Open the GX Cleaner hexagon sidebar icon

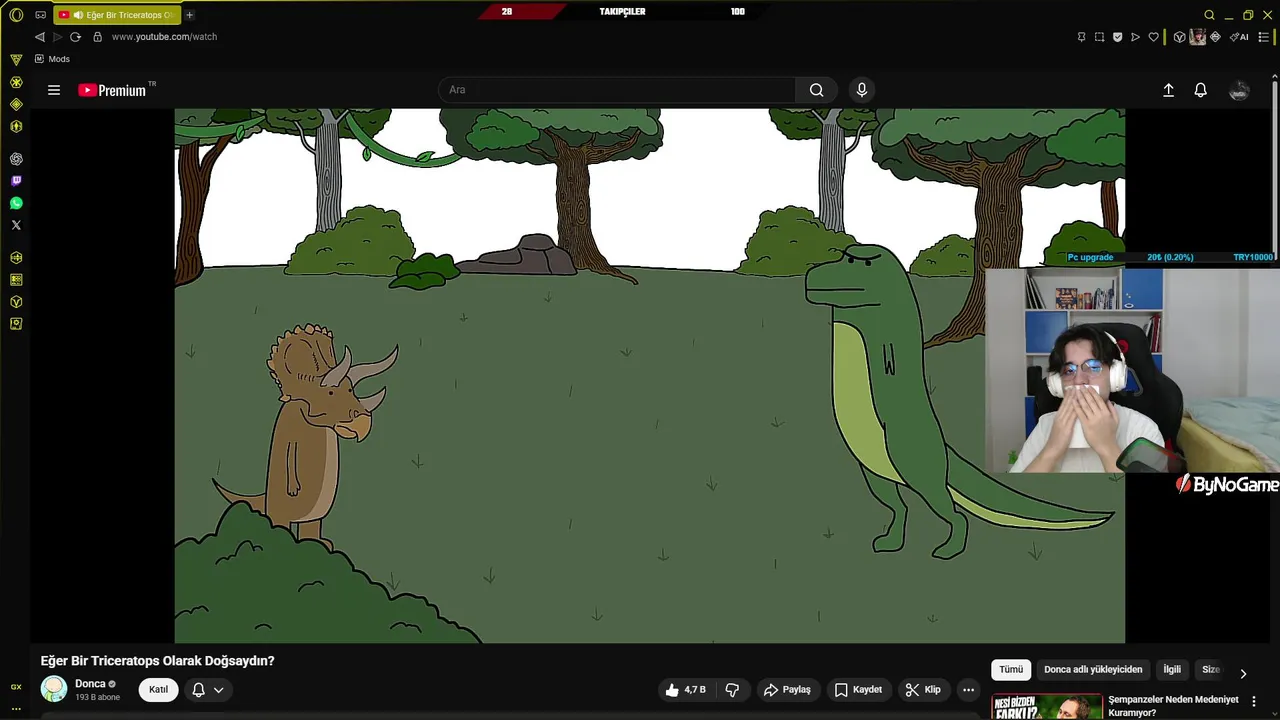point(16,82)
